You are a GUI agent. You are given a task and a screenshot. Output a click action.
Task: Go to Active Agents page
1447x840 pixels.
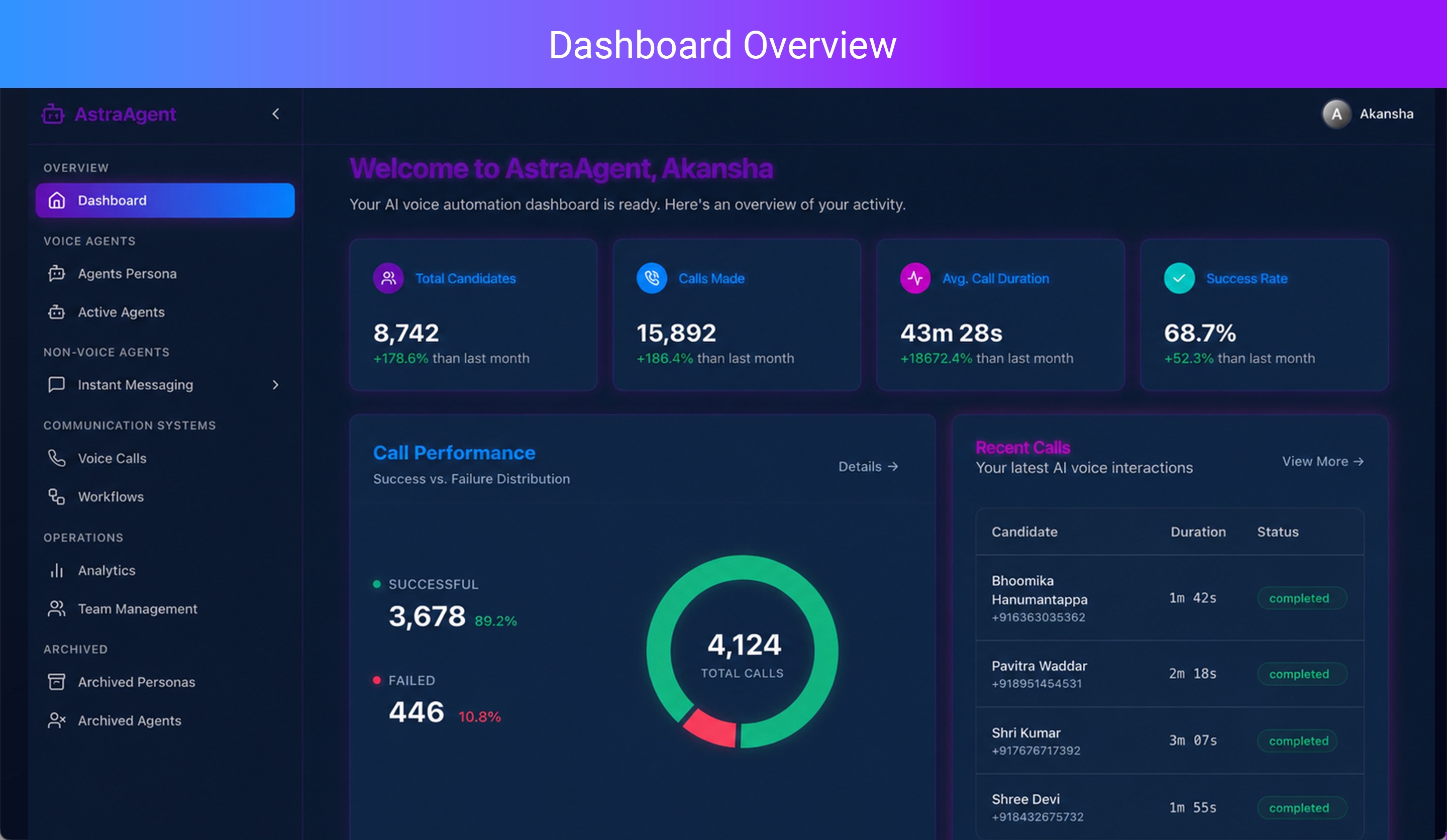pos(121,312)
